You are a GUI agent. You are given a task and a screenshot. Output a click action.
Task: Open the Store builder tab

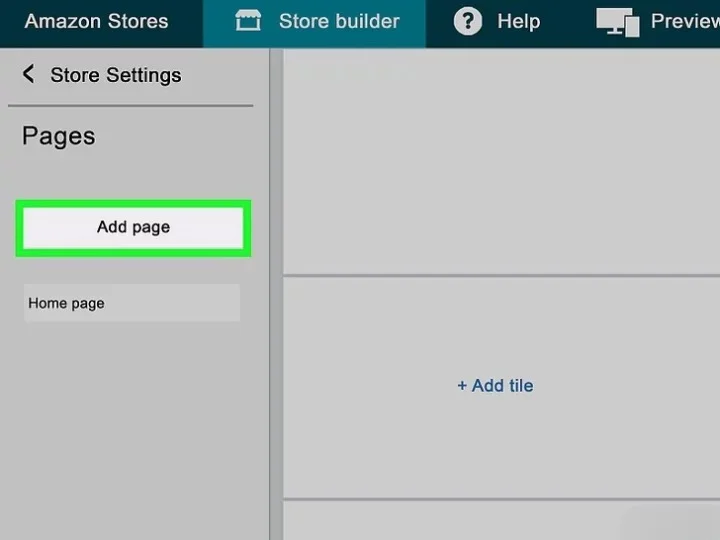314,23
